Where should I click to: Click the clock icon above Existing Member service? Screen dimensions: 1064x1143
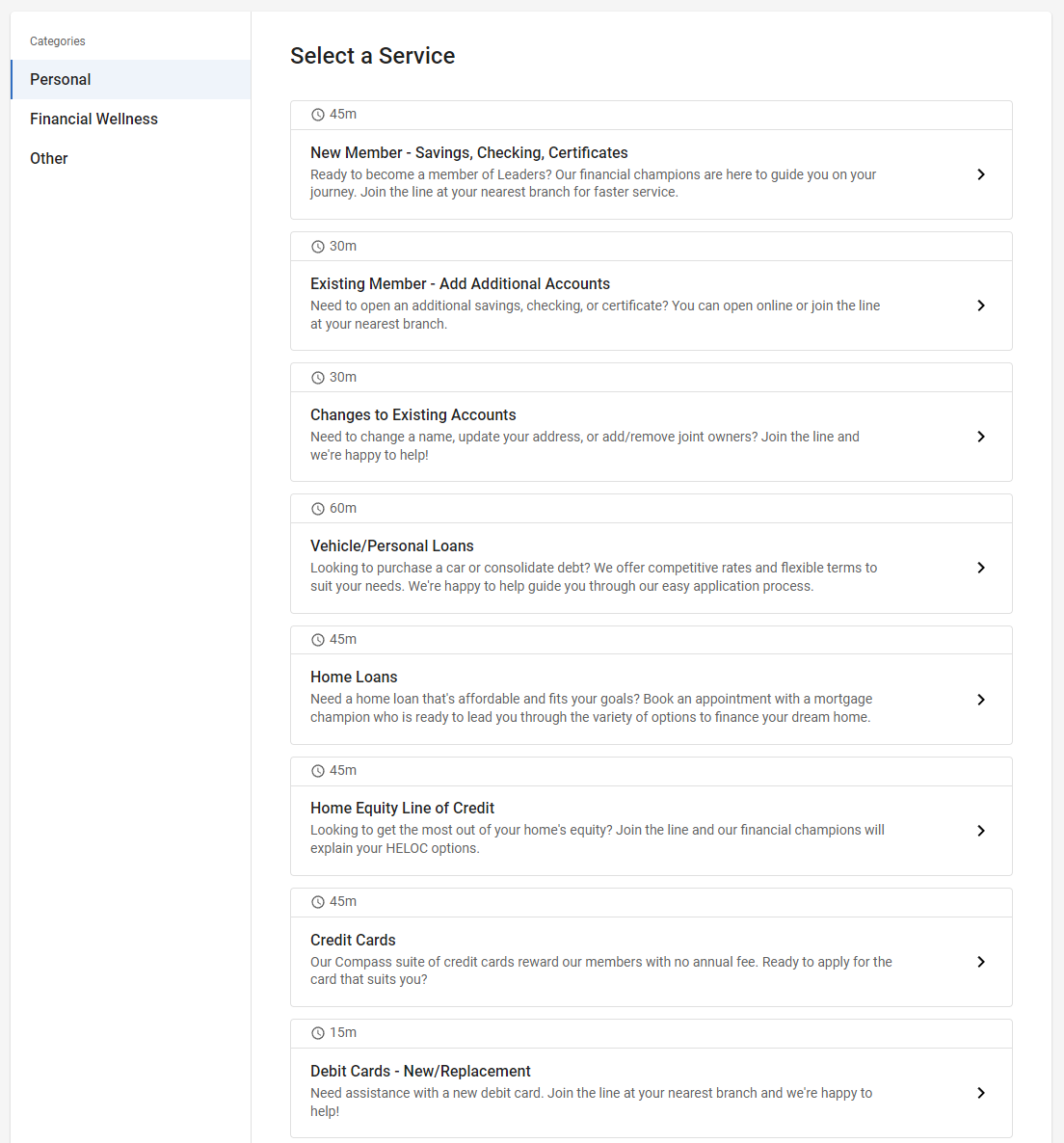318,247
